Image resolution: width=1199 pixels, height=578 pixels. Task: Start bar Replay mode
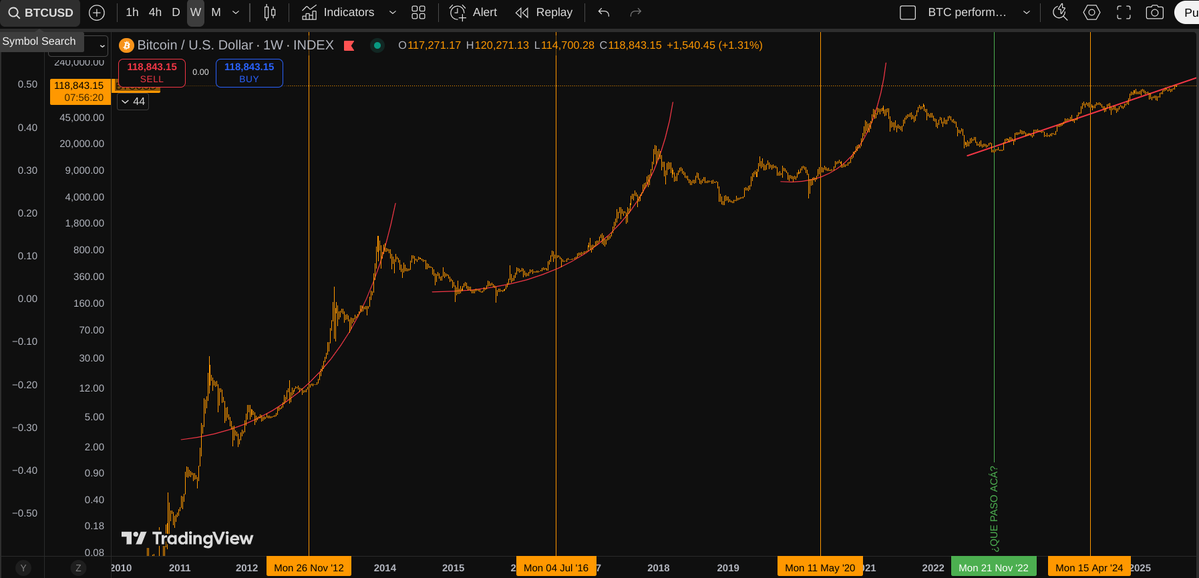(x=544, y=12)
